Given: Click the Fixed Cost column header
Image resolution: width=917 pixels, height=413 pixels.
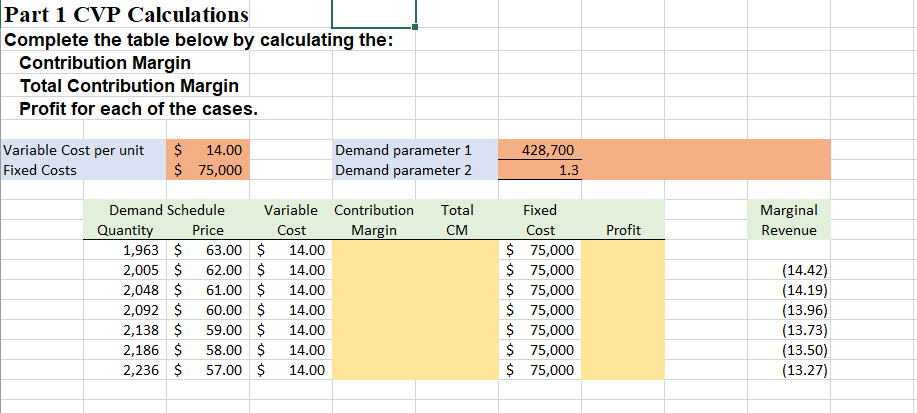Looking at the screenshot, I should pos(540,220).
